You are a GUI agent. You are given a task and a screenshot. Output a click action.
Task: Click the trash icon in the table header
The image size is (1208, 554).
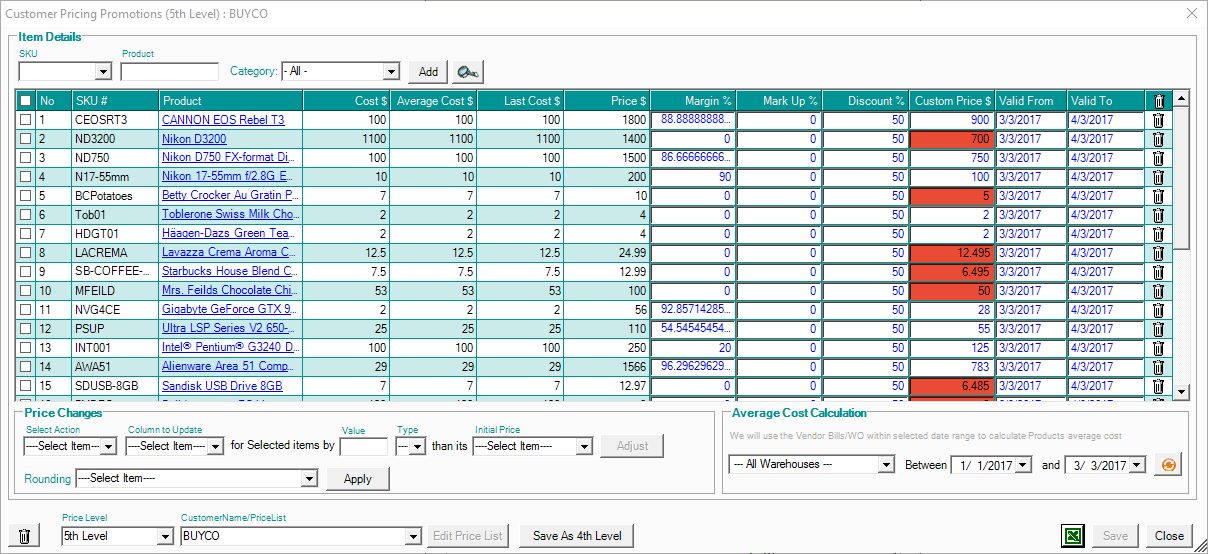click(1158, 101)
